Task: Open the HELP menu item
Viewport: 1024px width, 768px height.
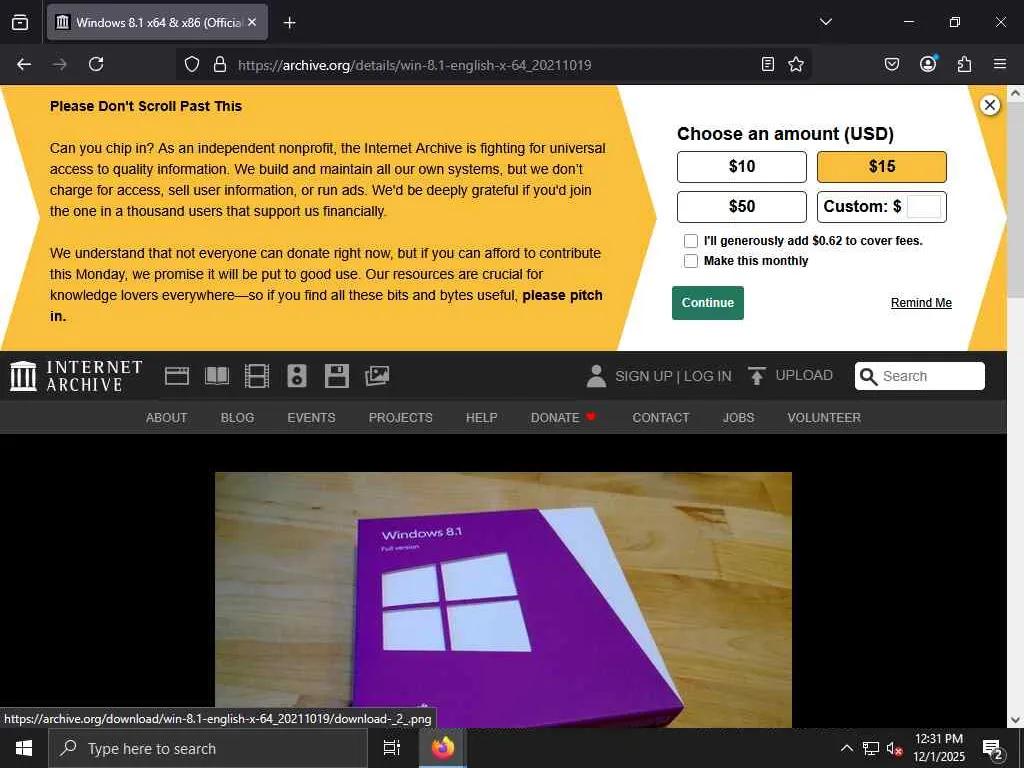Action: tap(481, 418)
